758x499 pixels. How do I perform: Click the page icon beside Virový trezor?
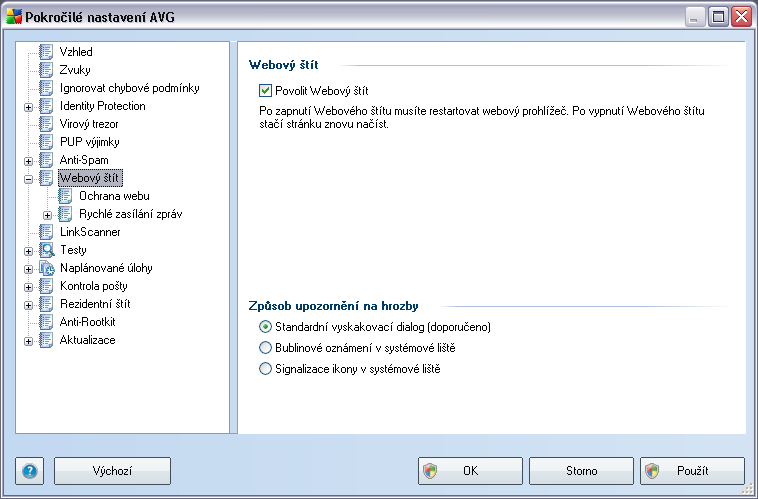pyautogui.click(x=46, y=124)
